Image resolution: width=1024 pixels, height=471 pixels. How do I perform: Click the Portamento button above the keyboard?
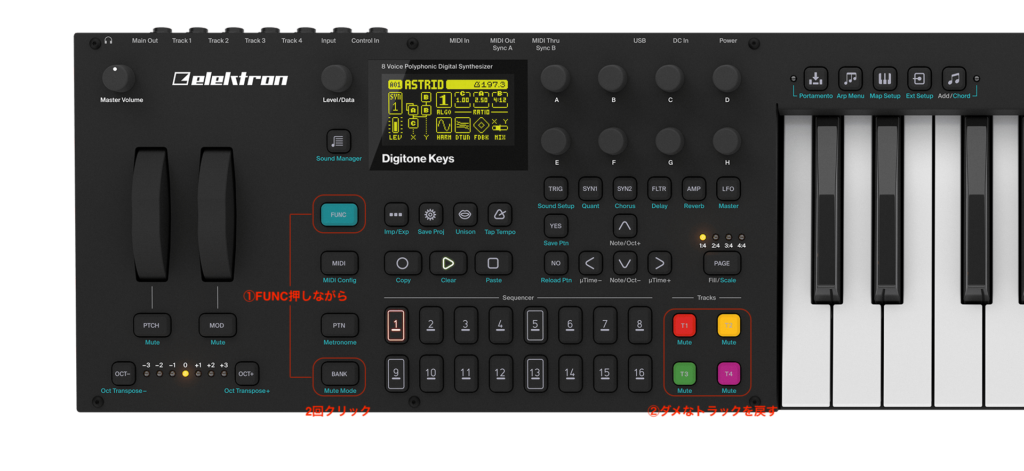pos(815,78)
